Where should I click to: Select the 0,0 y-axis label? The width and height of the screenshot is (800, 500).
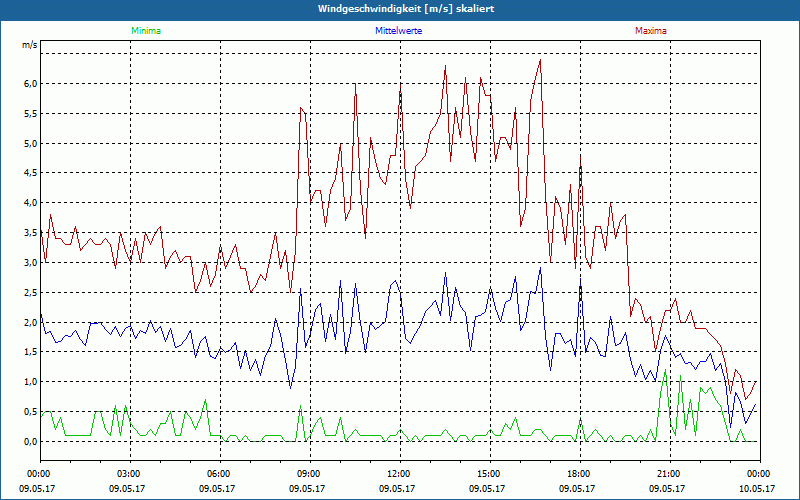coord(30,441)
